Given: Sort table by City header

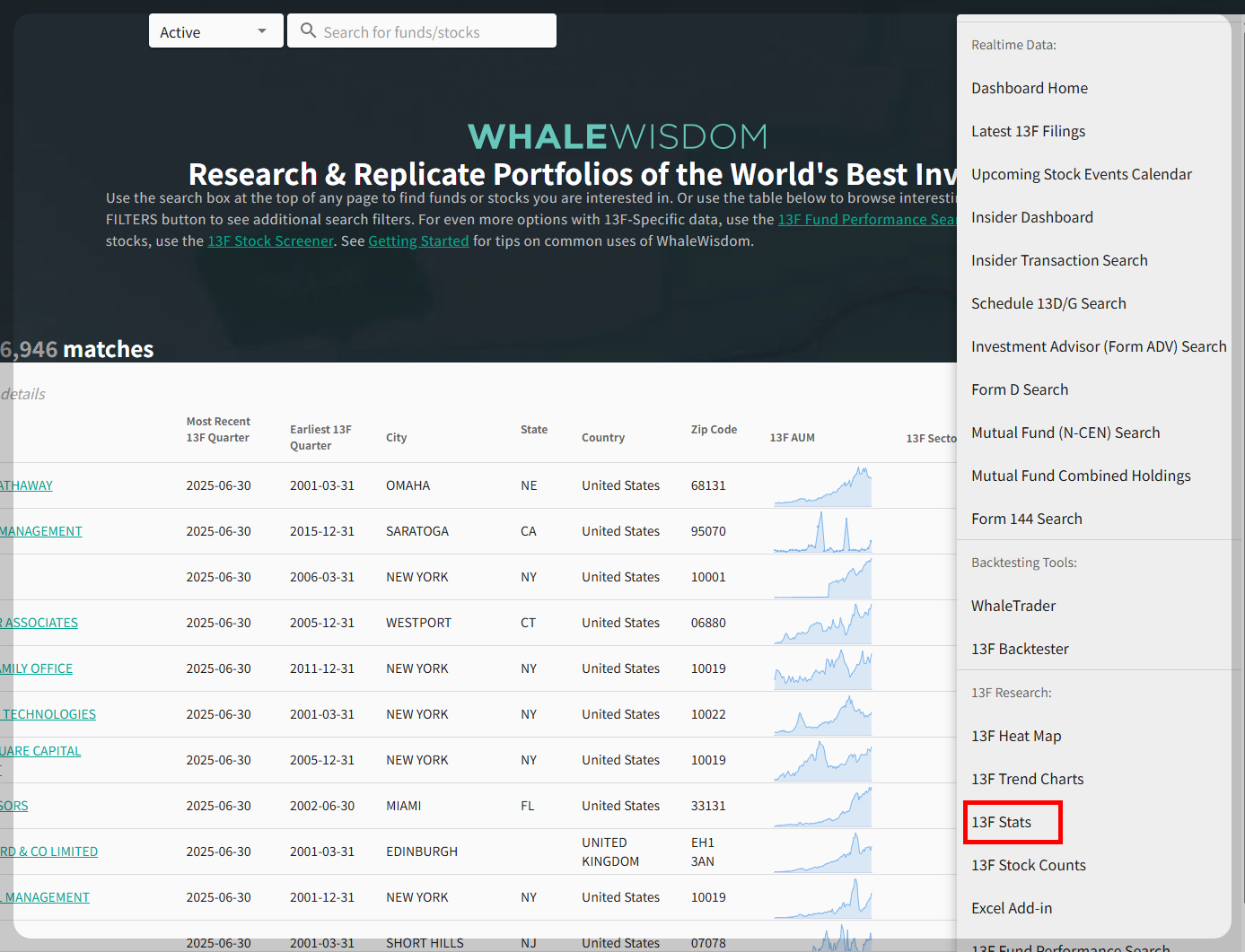Looking at the screenshot, I should (397, 438).
